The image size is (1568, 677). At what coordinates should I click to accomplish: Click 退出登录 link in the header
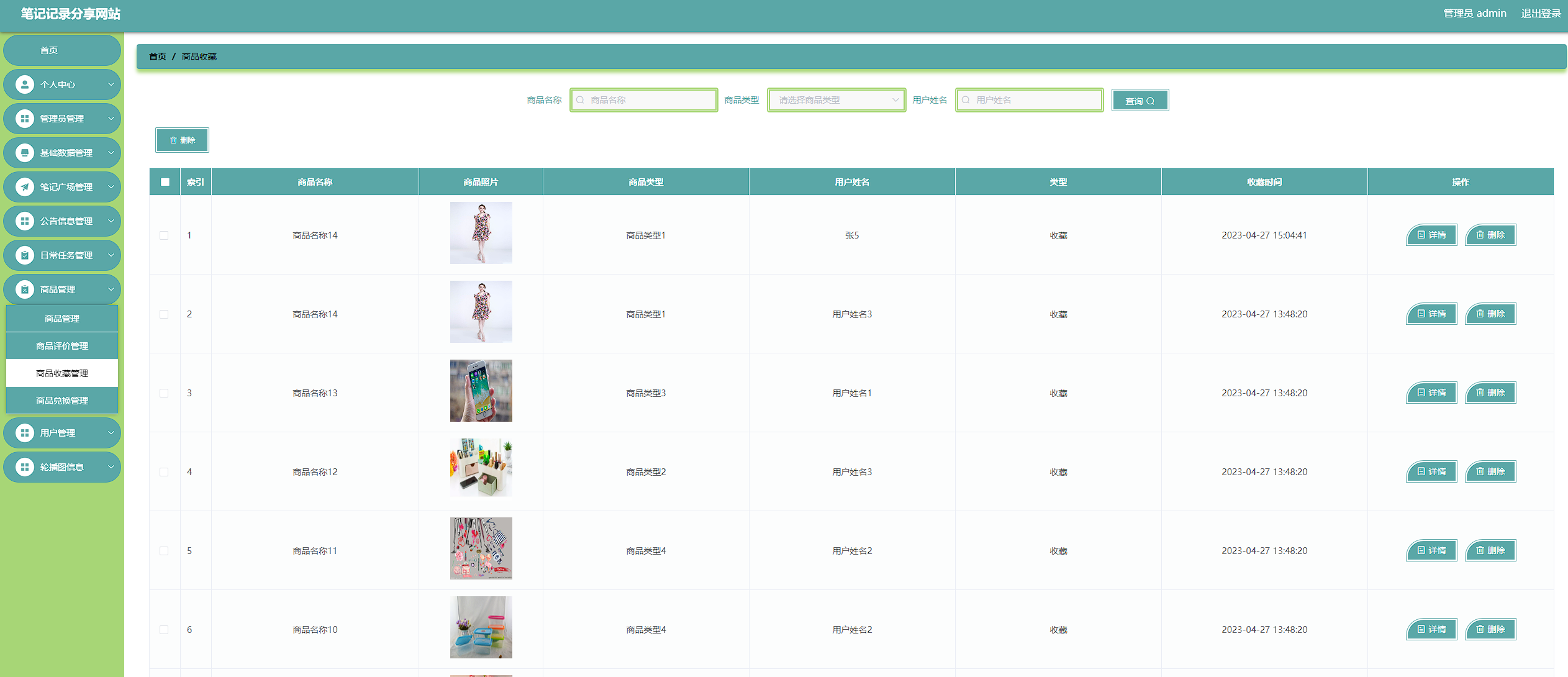coord(1541,14)
